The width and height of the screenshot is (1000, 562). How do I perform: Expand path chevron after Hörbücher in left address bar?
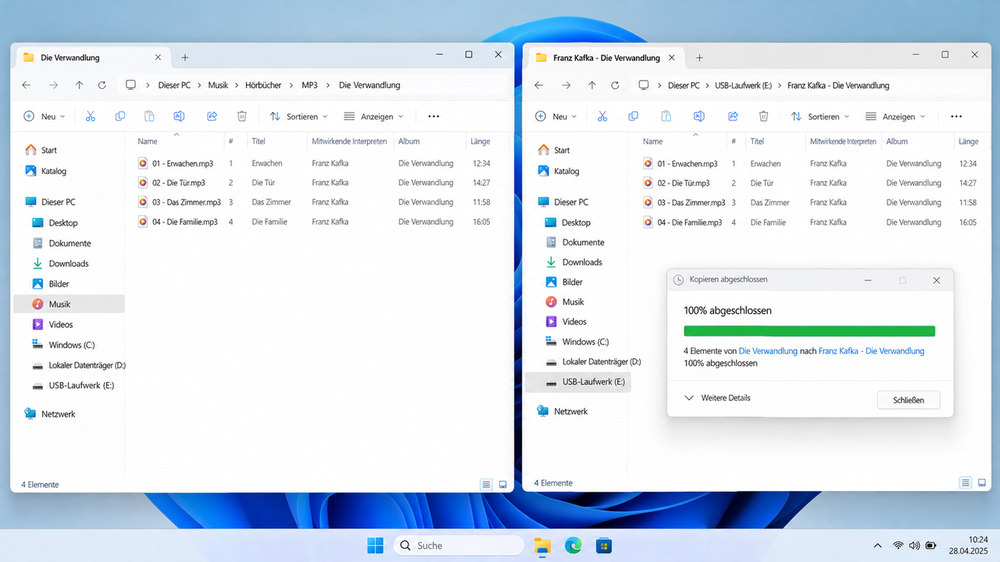pyautogui.click(x=291, y=85)
